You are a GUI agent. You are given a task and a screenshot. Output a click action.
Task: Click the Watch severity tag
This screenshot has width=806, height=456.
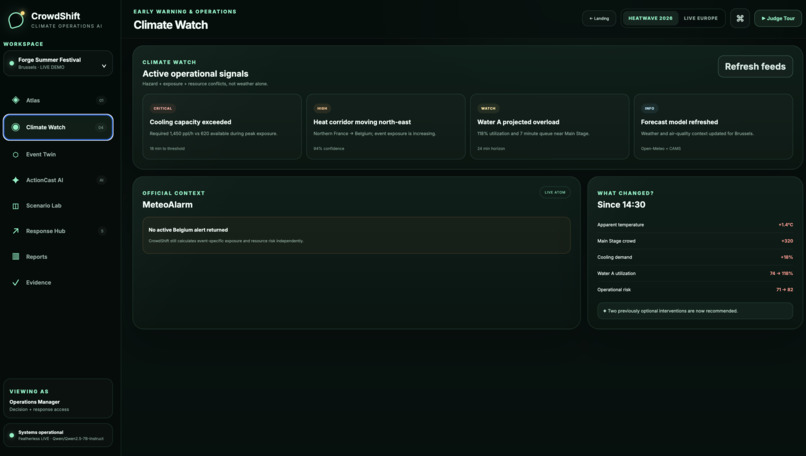[x=488, y=108]
